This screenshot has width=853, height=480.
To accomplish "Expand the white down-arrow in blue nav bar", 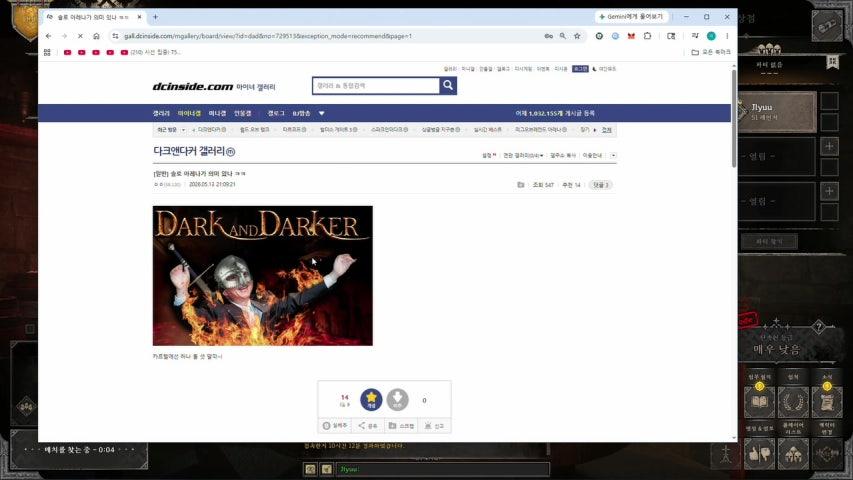I will point(322,113).
